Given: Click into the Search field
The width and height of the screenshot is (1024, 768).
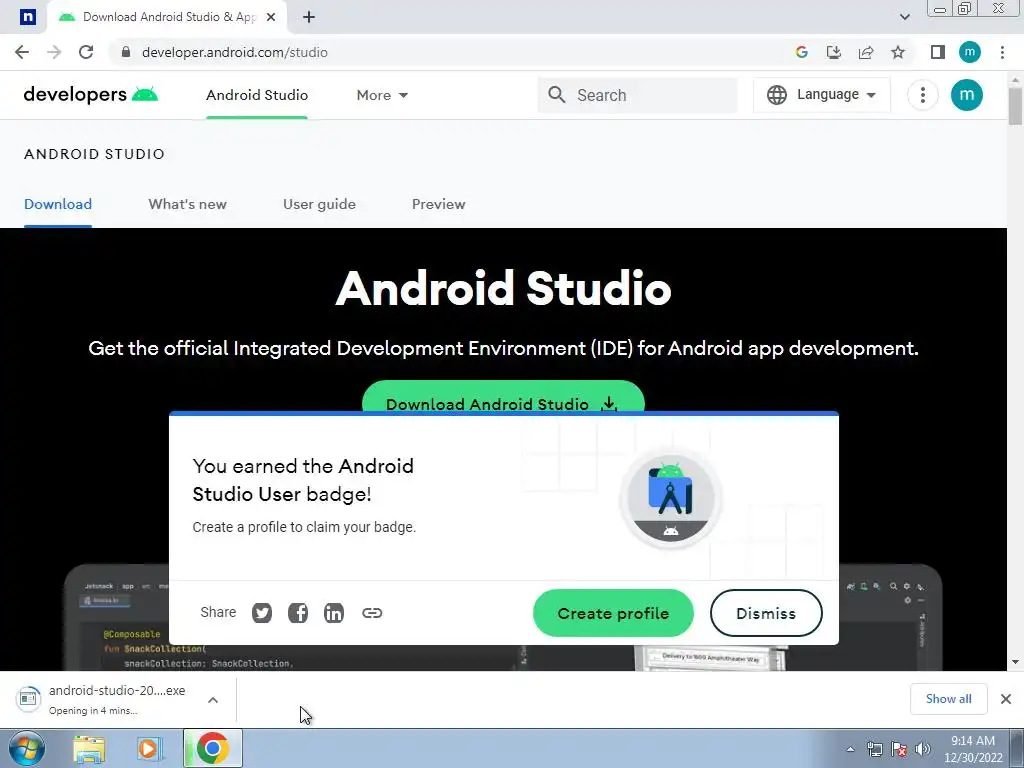Looking at the screenshot, I should click(x=637, y=95).
